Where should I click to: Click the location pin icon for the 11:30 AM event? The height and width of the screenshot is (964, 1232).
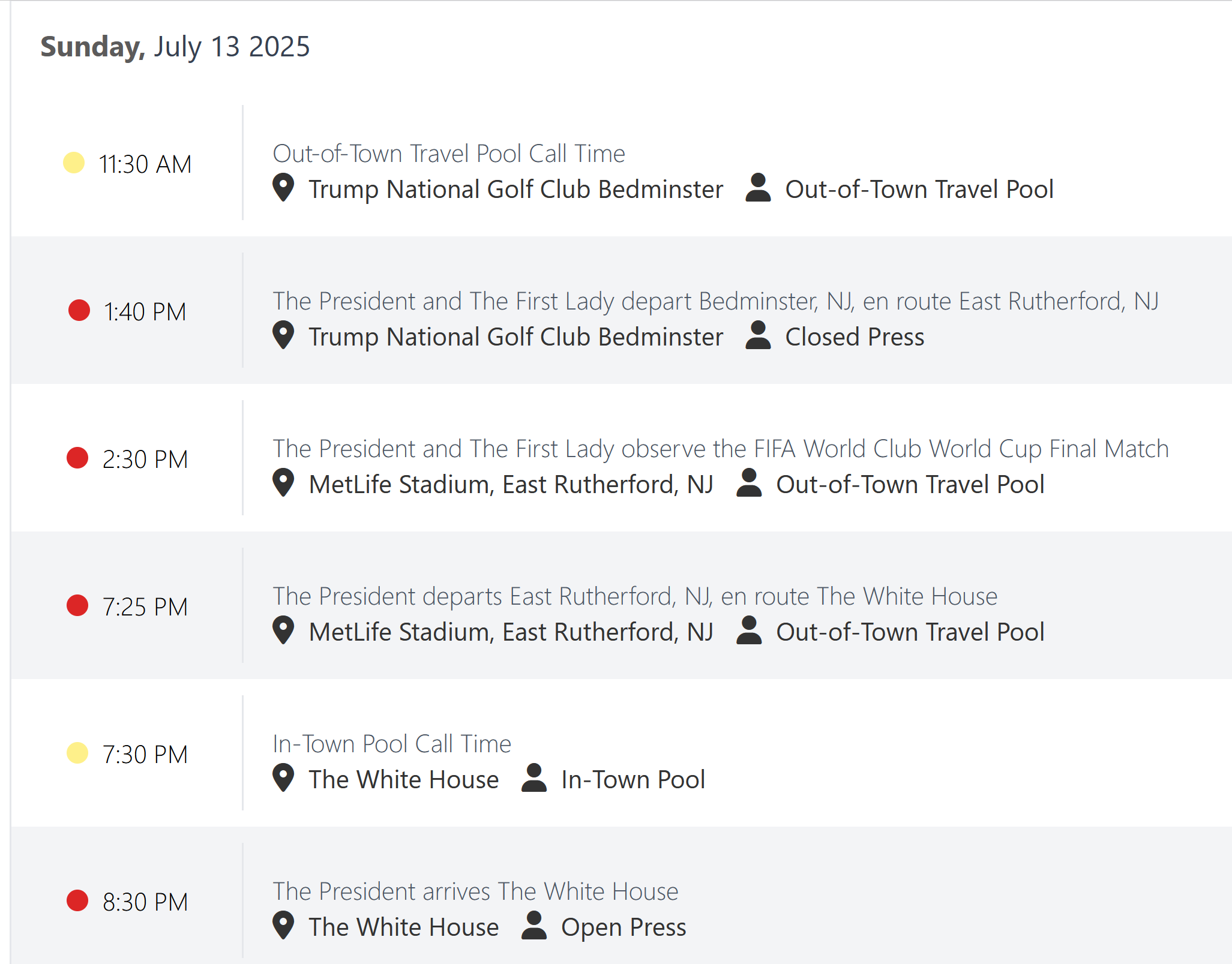[283, 188]
